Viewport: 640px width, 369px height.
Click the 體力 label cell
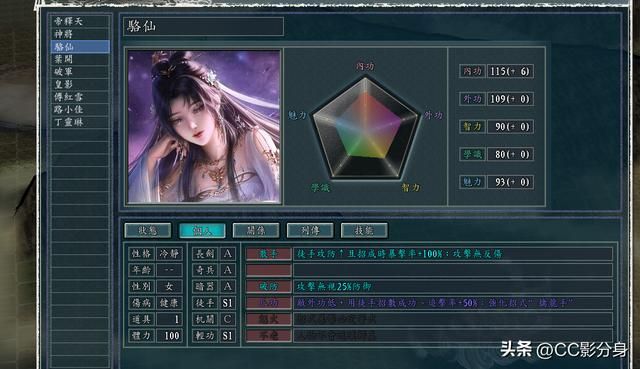point(141,336)
